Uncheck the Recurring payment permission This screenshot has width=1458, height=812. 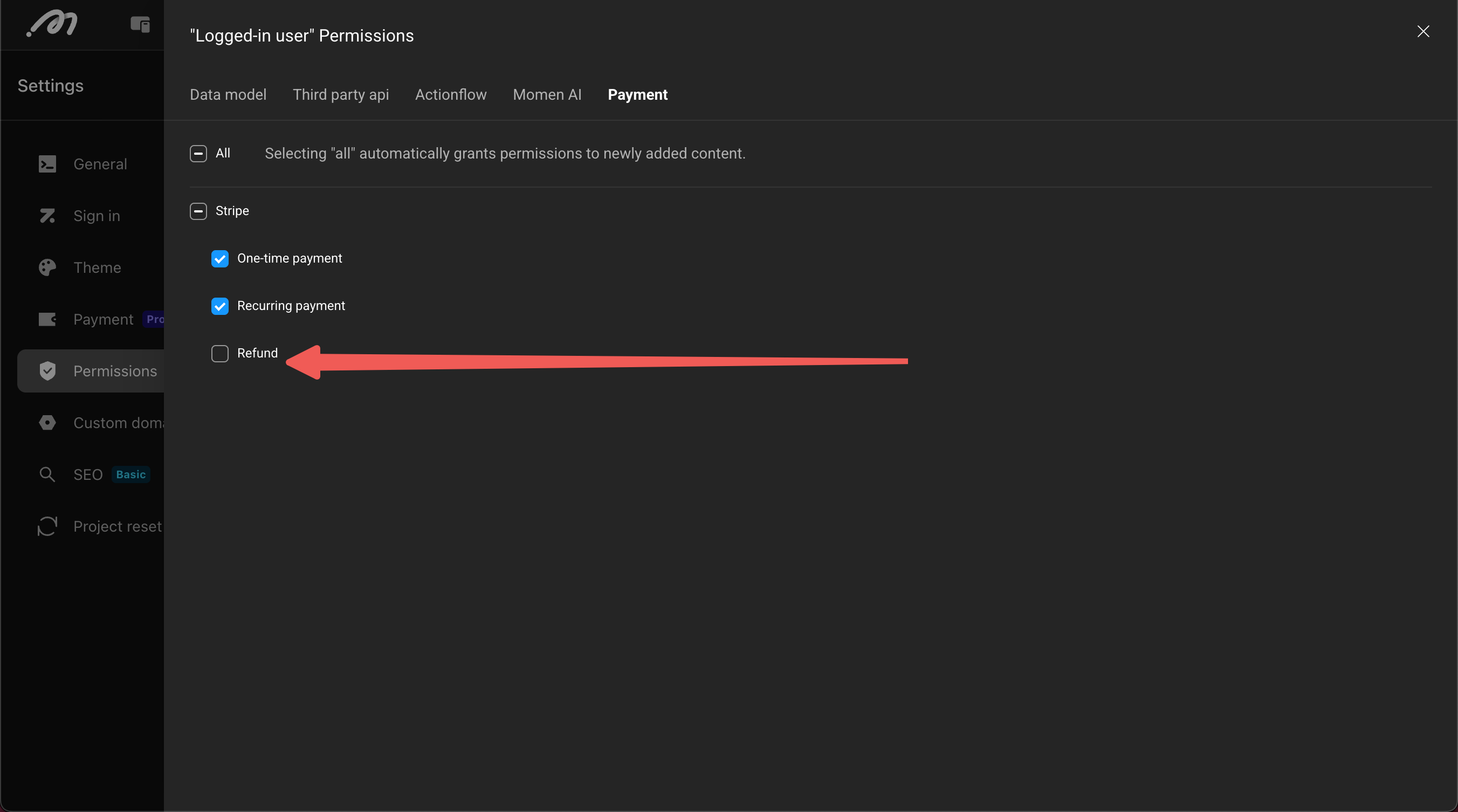220,306
